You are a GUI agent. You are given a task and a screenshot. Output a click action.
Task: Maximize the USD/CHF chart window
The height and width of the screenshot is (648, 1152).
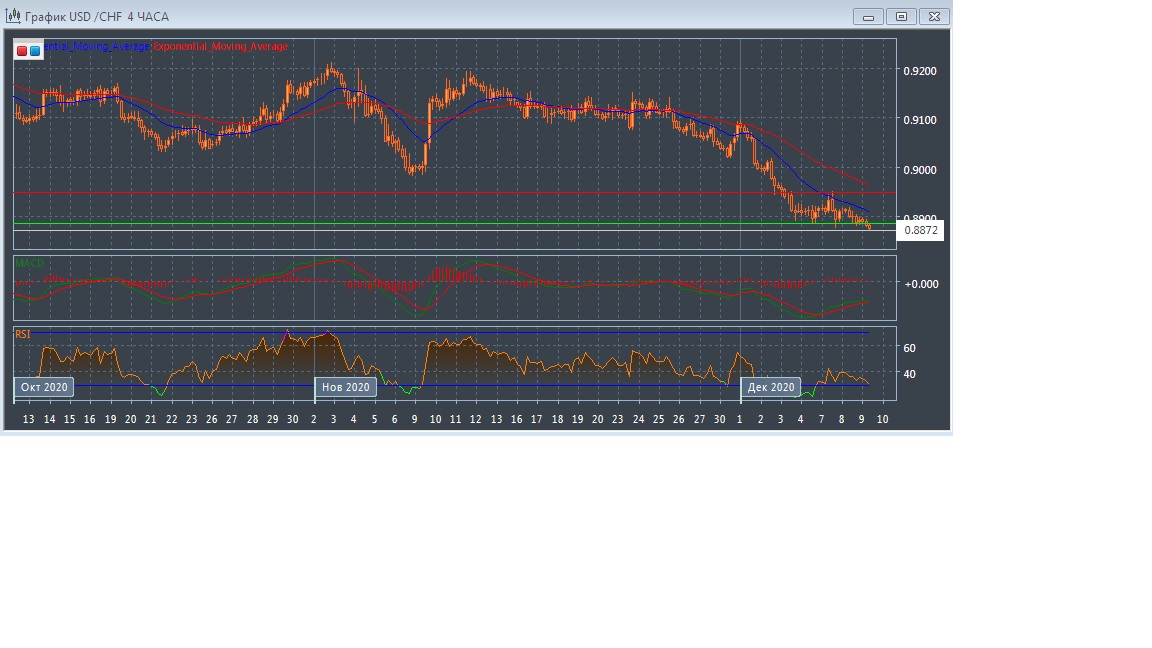(x=901, y=16)
